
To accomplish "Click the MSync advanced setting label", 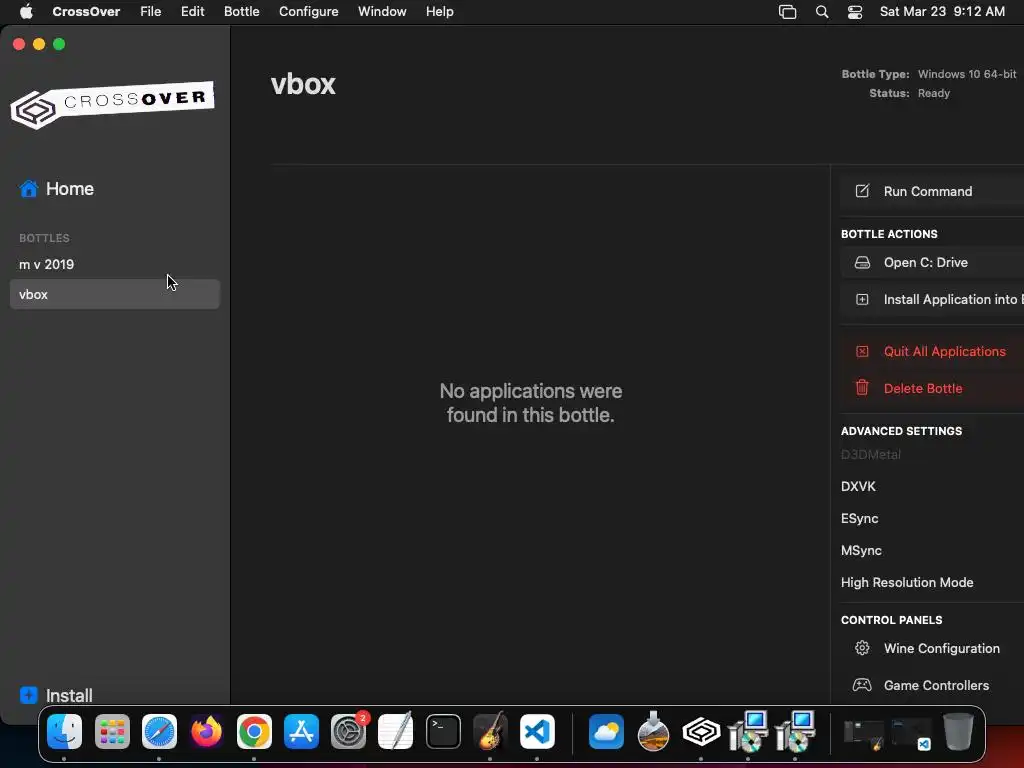I will [x=861, y=551].
